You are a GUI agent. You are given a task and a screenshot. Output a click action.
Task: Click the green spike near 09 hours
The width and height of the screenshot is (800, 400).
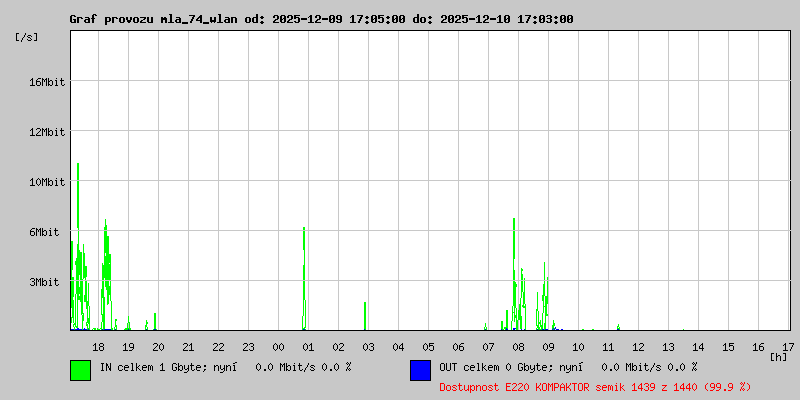pos(545,296)
